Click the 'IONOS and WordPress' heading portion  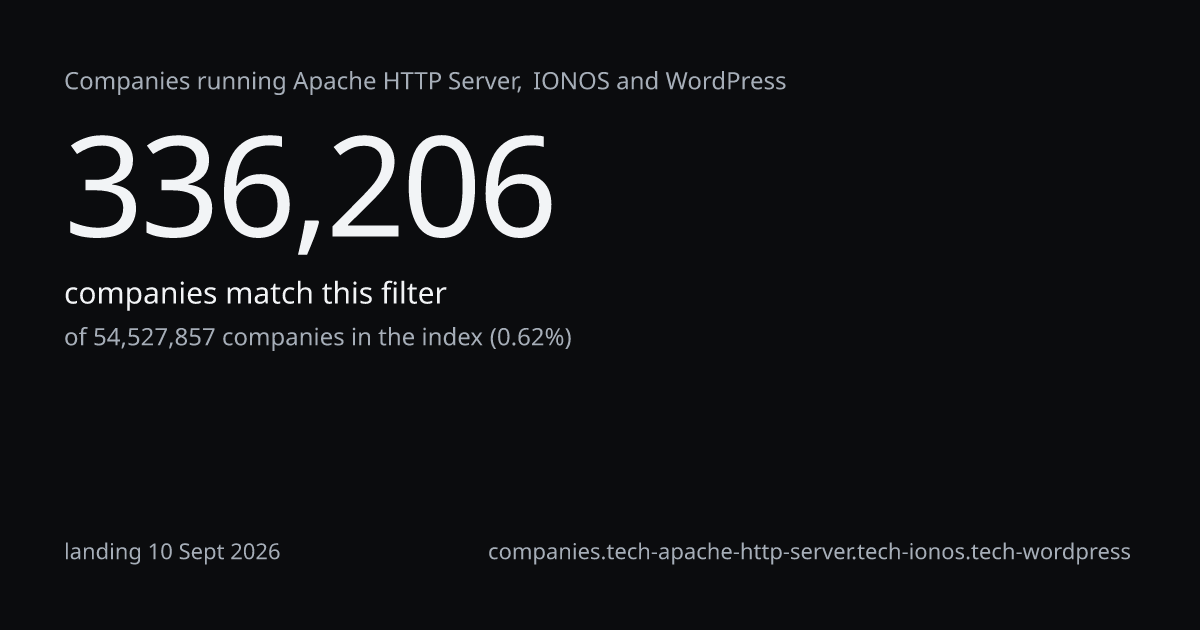click(659, 82)
